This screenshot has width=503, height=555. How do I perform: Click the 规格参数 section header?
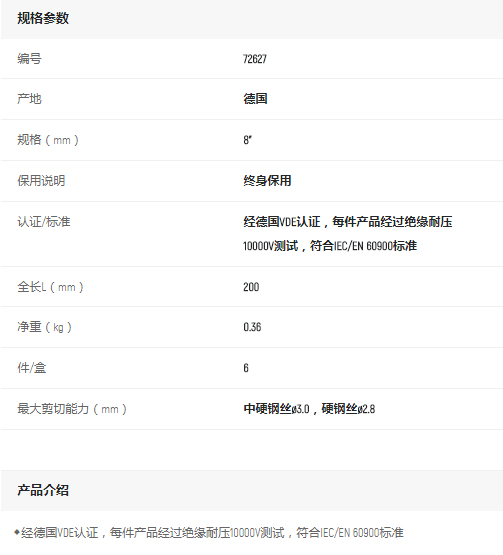coord(43,18)
